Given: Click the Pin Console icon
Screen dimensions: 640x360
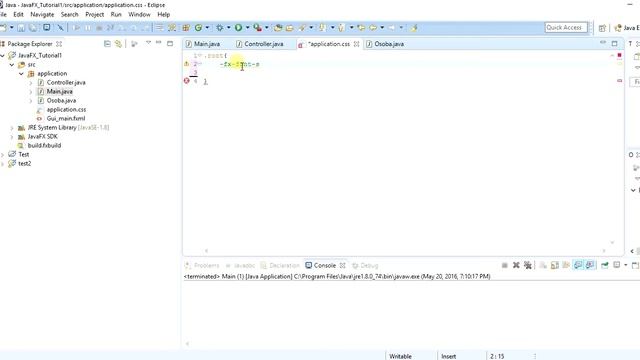Looking at the screenshot, I should (x=604, y=265).
